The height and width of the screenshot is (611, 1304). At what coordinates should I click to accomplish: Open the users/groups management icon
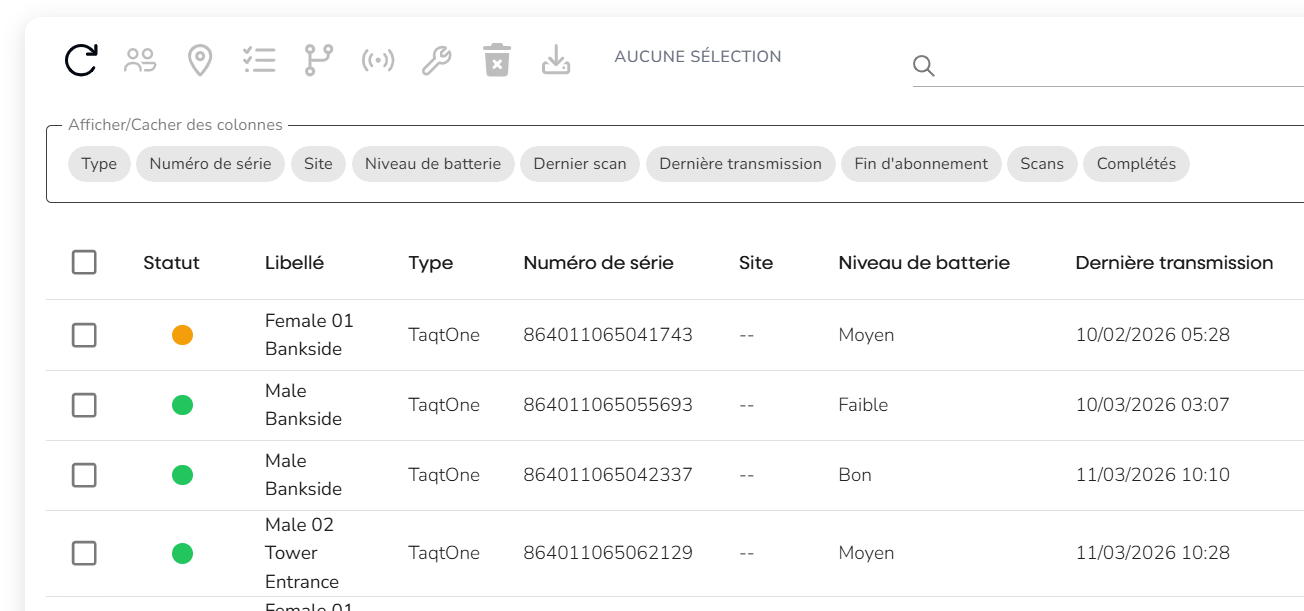tap(139, 59)
